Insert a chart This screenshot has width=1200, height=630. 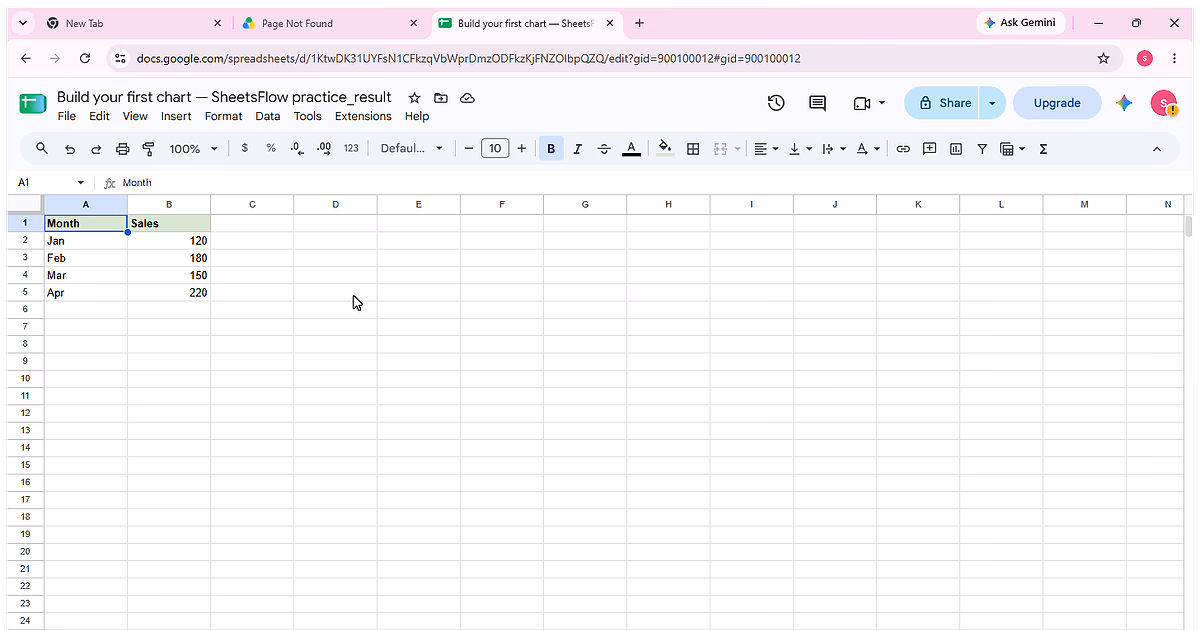(956, 148)
